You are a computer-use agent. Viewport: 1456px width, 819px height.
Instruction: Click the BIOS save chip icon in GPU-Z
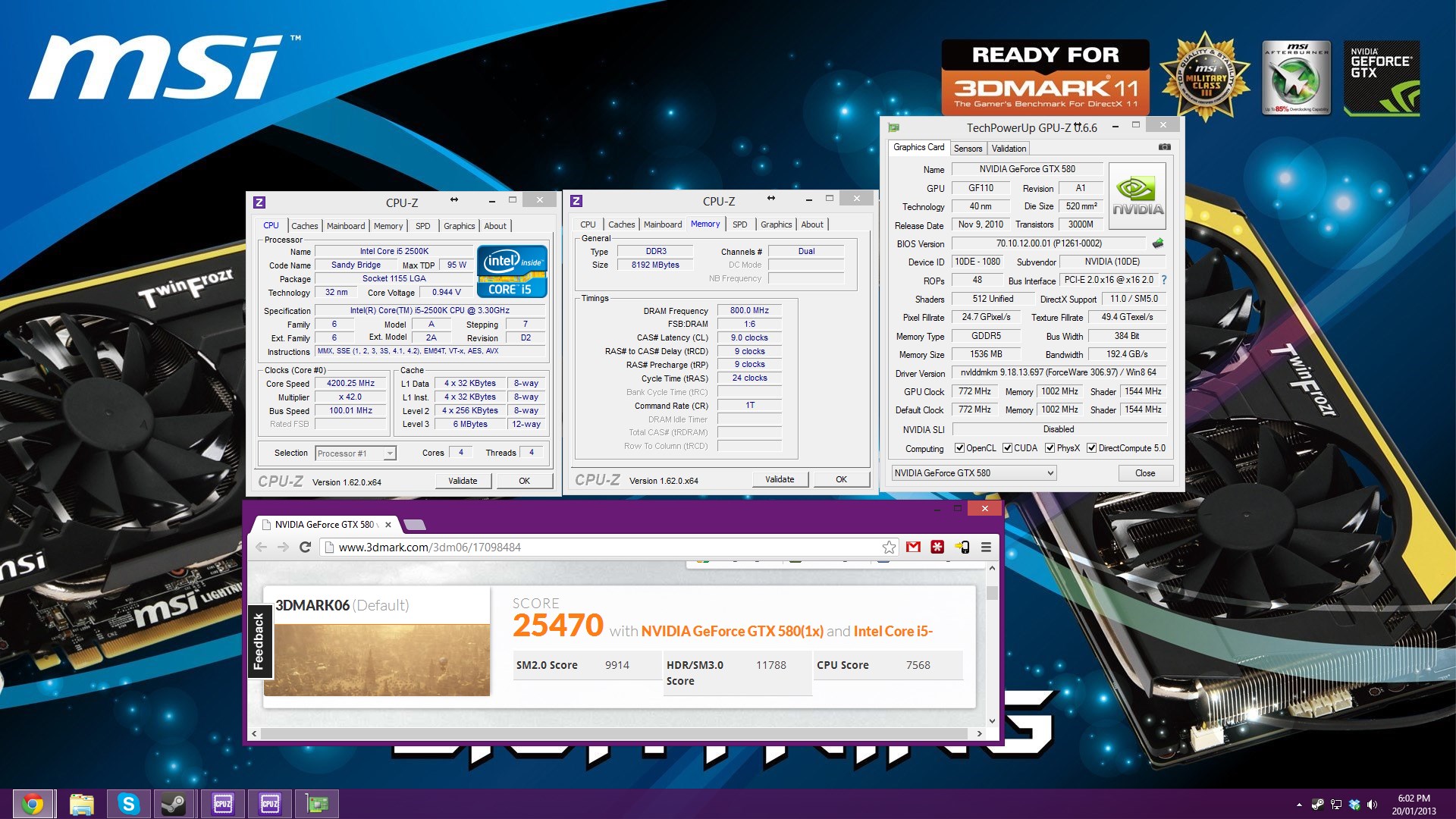click(1157, 243)
